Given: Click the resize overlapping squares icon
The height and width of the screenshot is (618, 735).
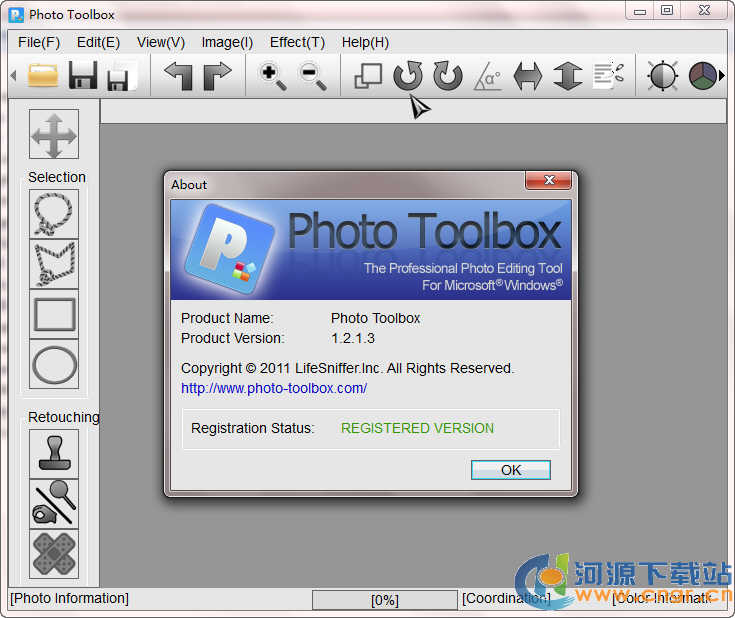Looking at the screenshot, I should pos(368,75).
